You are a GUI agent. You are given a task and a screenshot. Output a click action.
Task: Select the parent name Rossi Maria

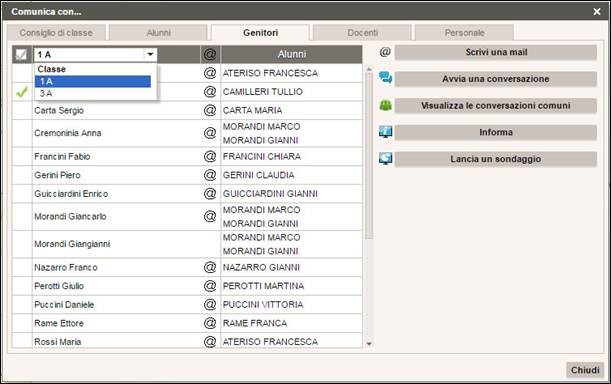tap(58, 342)
